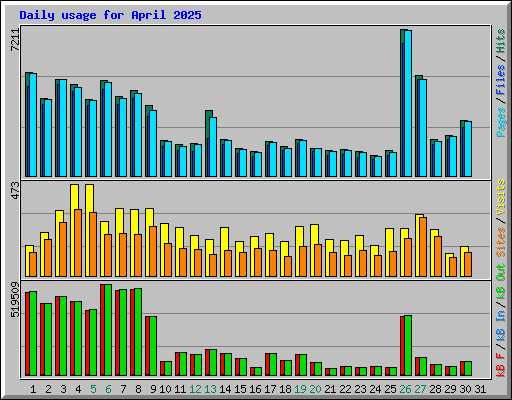Click the day 27 hits bar
Screen dimensions: 512x400
(x=421, y=126)
